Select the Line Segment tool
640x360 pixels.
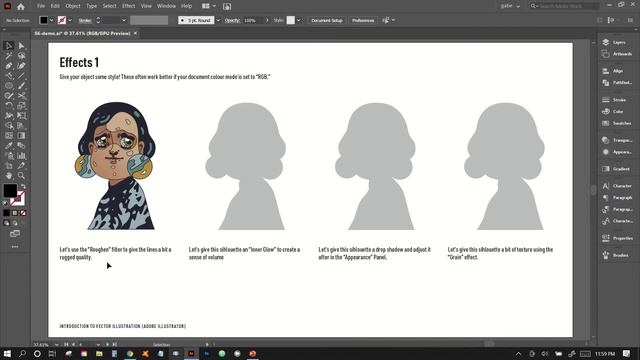tap(21, 76)
